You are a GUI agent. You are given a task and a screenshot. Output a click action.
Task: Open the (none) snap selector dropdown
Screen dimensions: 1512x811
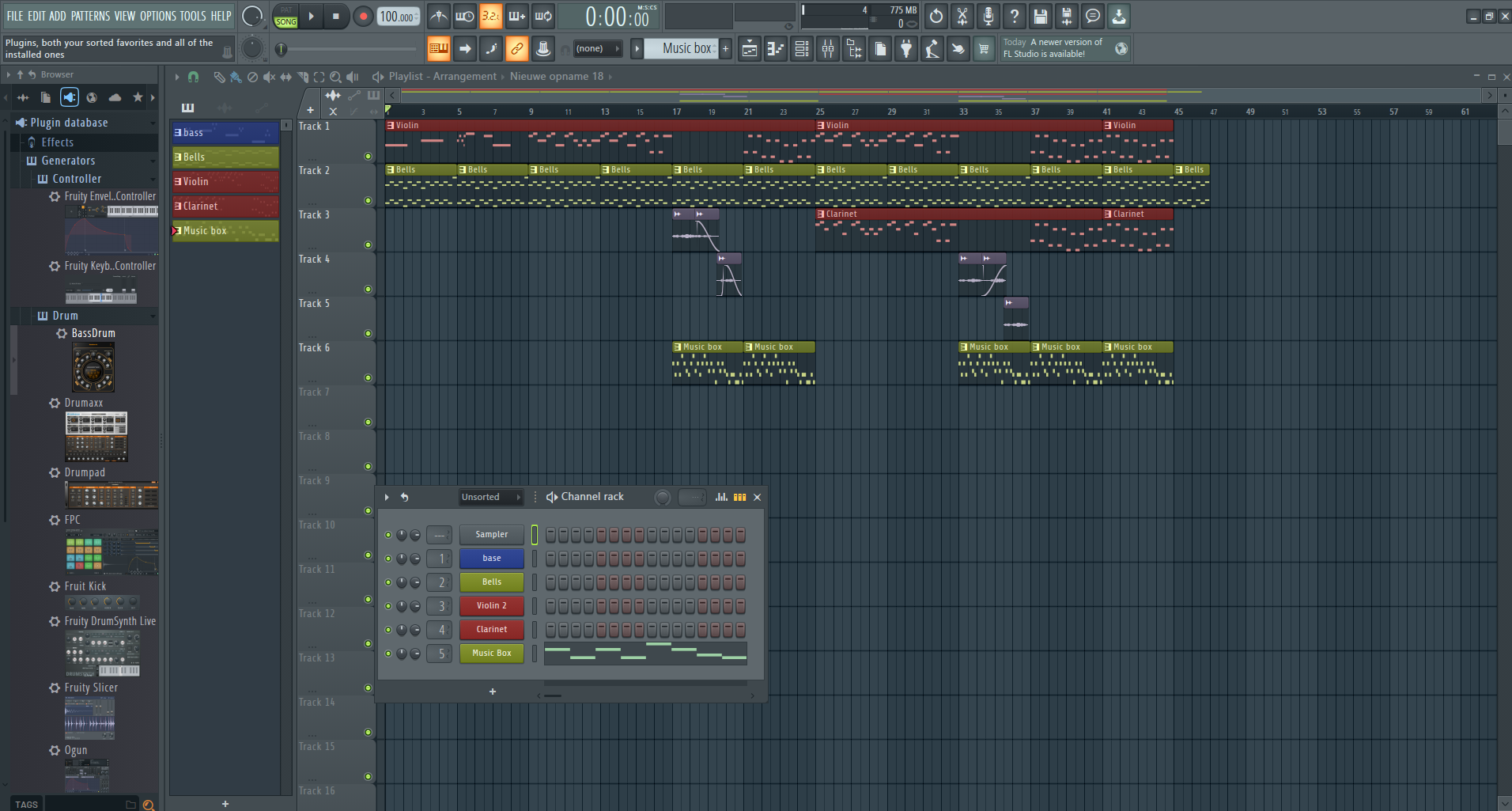point(597,49)
